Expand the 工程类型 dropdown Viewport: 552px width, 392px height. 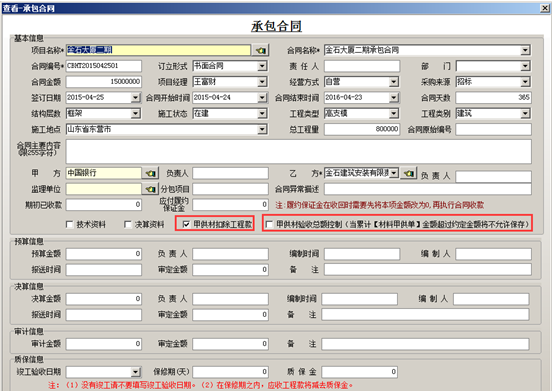[394, 113]
